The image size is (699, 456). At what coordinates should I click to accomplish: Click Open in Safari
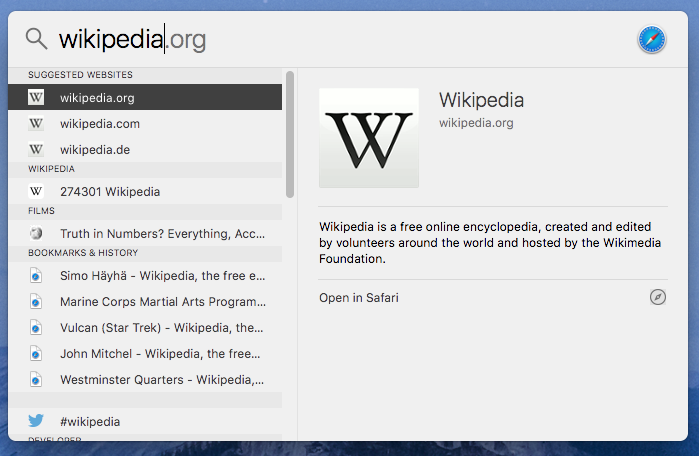click(x=359, y=297)
